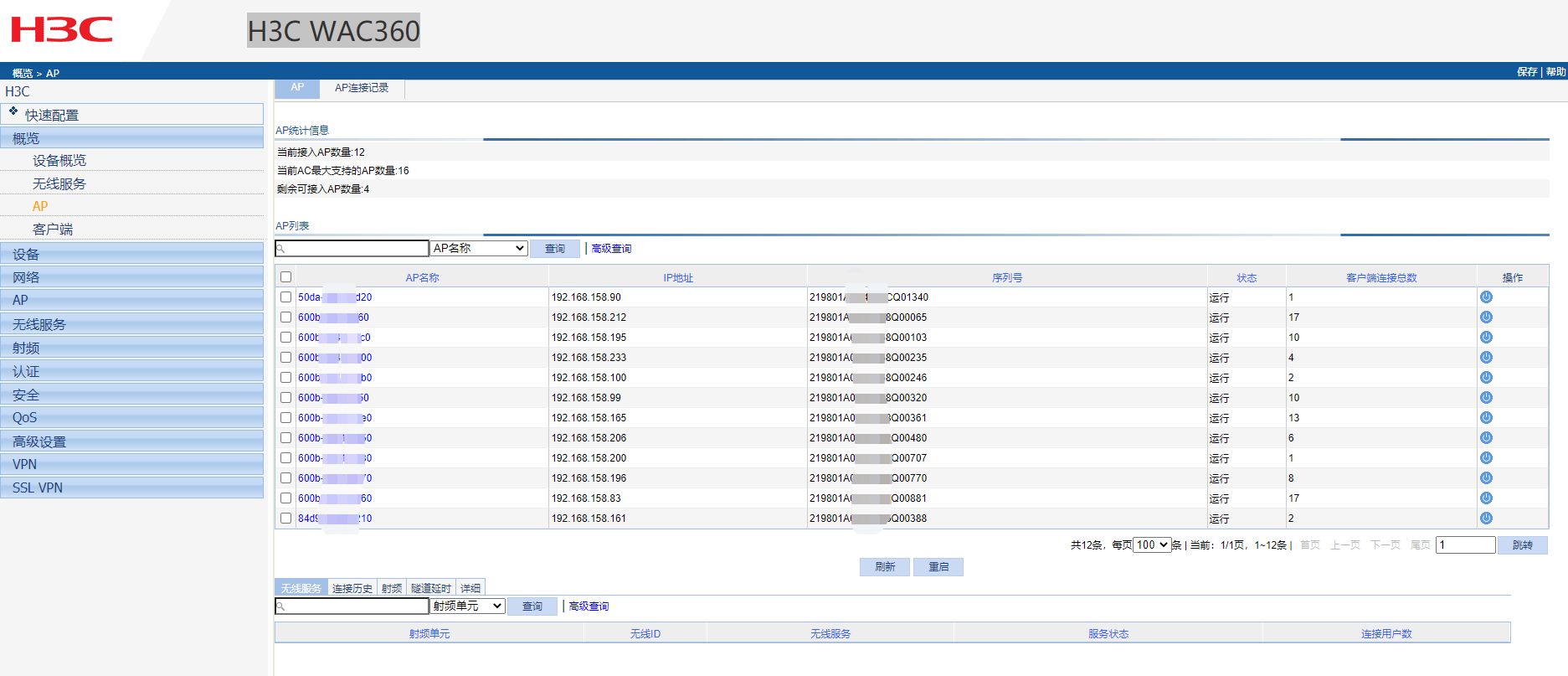Tick the row checkbox for 192.168.158.161
The height and width of the screenshot is (676, 1568).
(286, 519)
